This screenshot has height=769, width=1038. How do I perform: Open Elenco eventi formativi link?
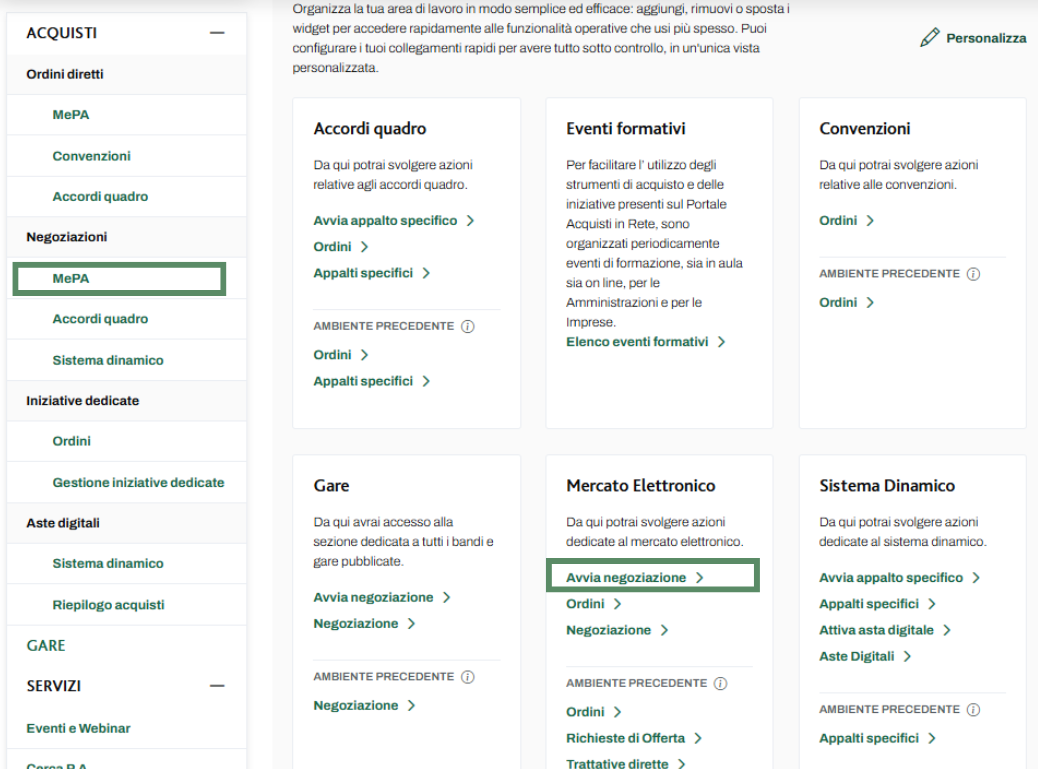pyautogui.click(x=637, y=342)
